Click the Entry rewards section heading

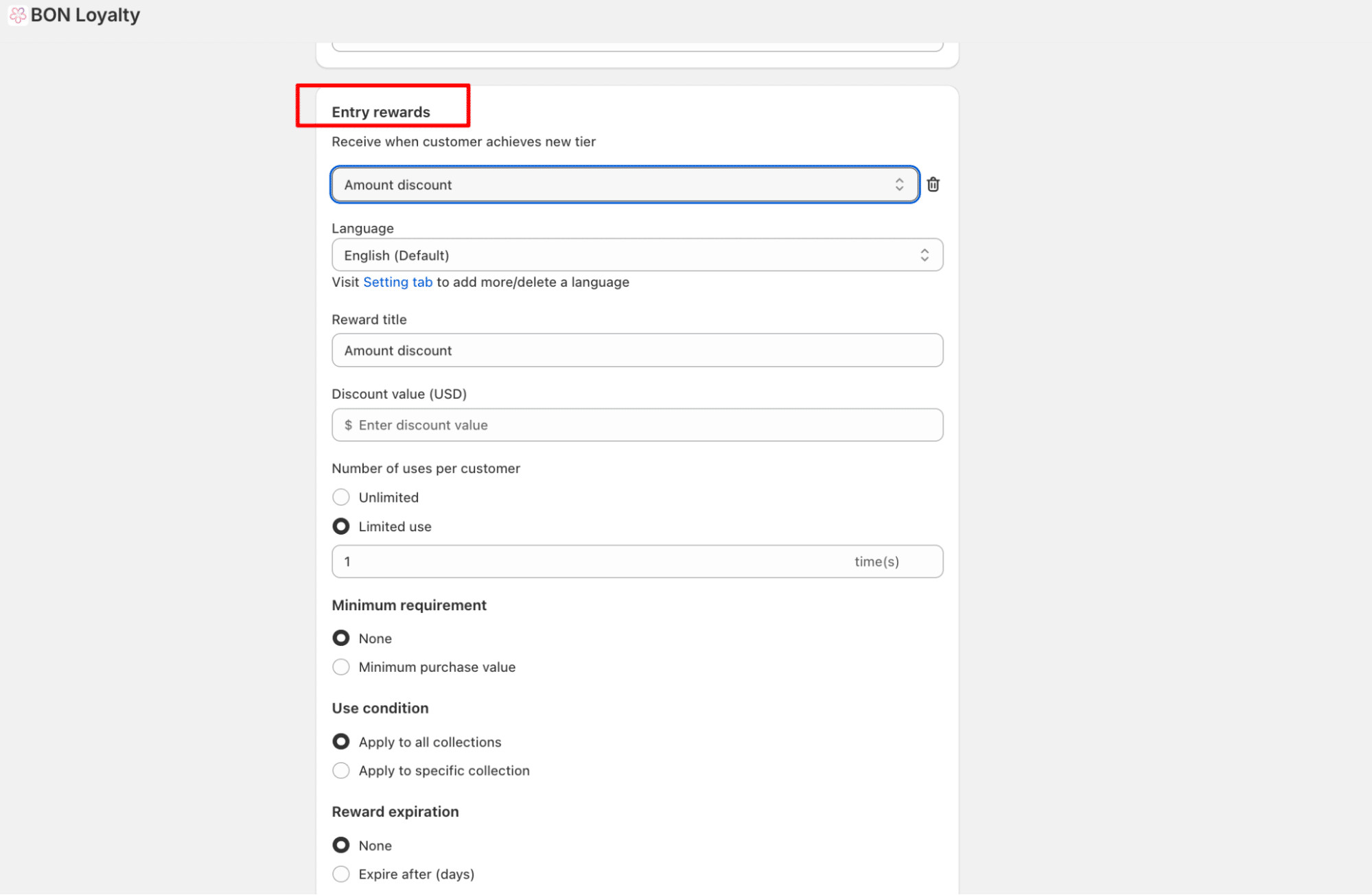[381, 112]
